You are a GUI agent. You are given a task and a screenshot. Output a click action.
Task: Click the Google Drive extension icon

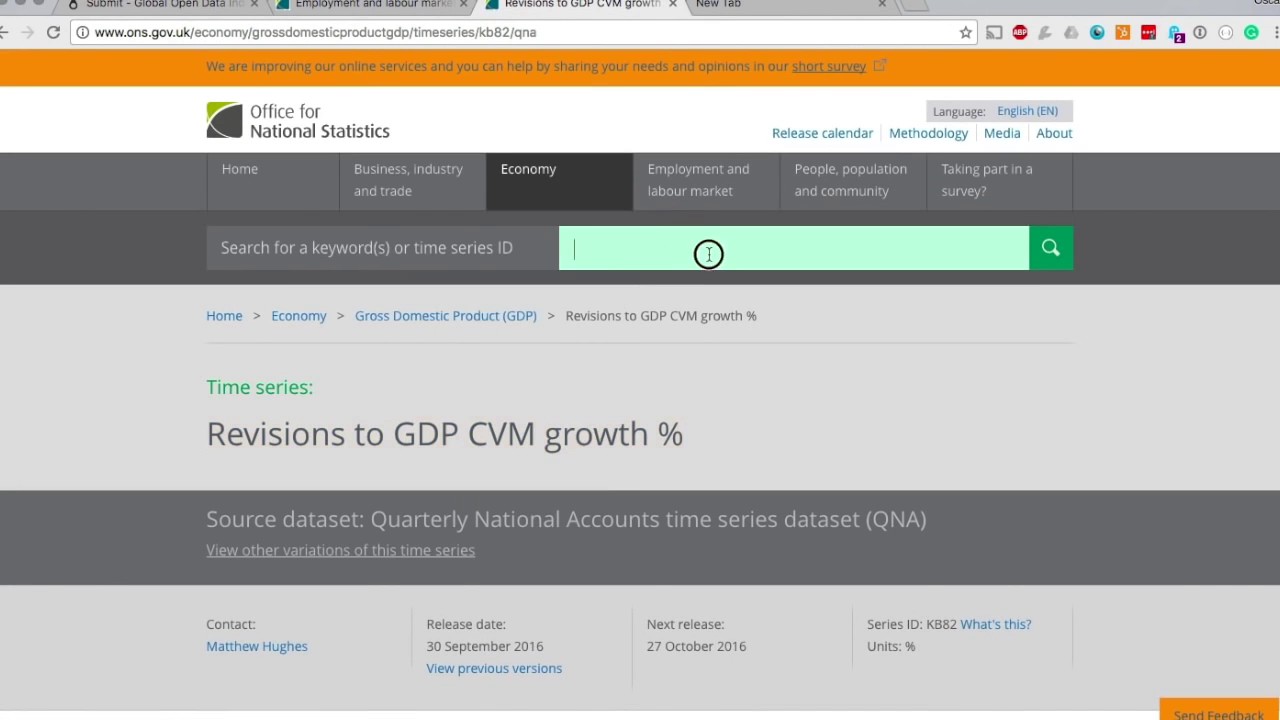[x=1071, y=32]
